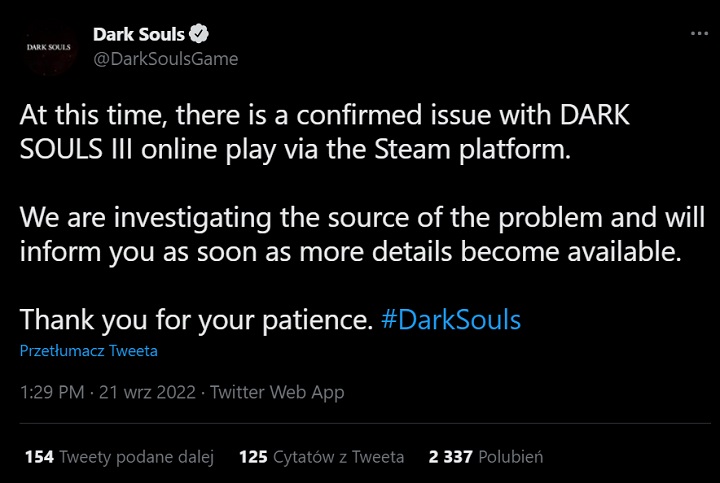This screenshot has height=483, width=720.
Task: Click the 1:29 PM tweet time
Action: pos(52,393)
